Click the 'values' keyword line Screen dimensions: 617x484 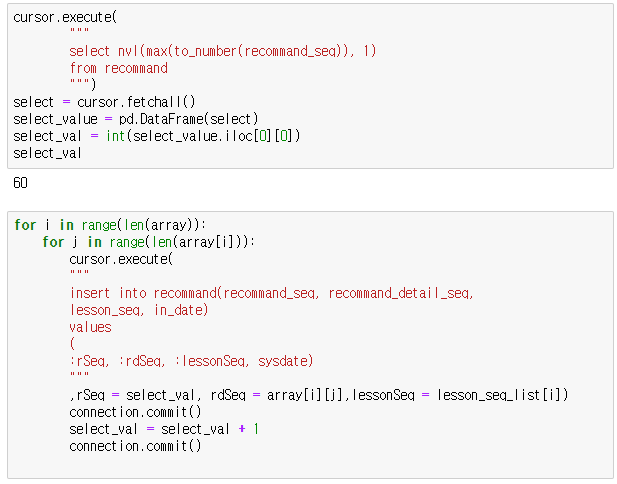pos(91,327)
